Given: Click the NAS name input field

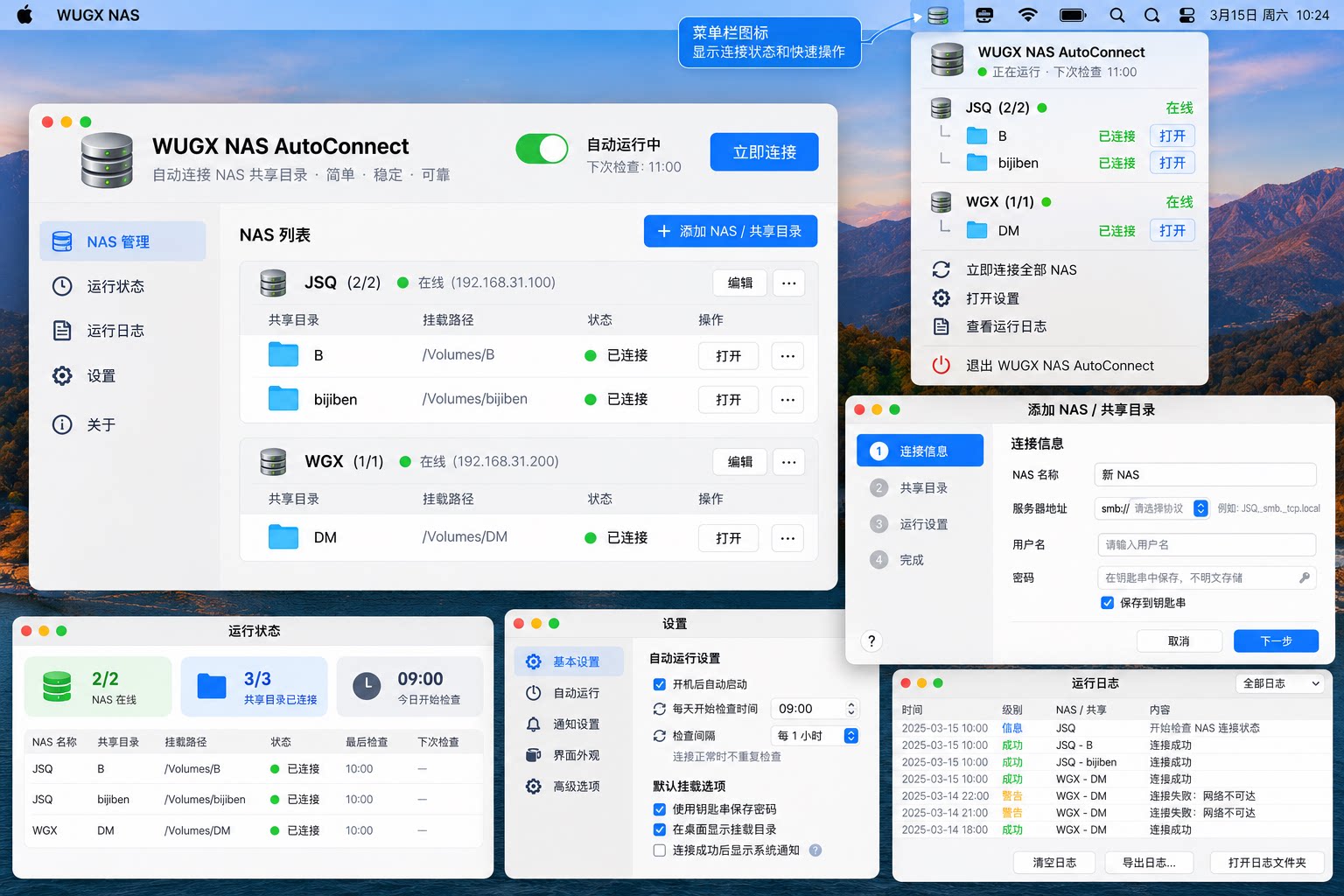Looking at the screenshot, I should coord(1206,474).
